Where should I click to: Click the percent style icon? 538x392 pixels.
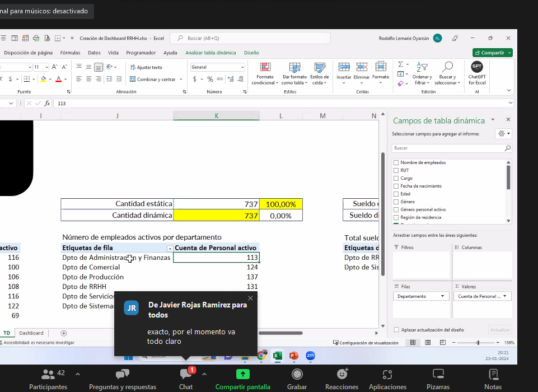210,79
